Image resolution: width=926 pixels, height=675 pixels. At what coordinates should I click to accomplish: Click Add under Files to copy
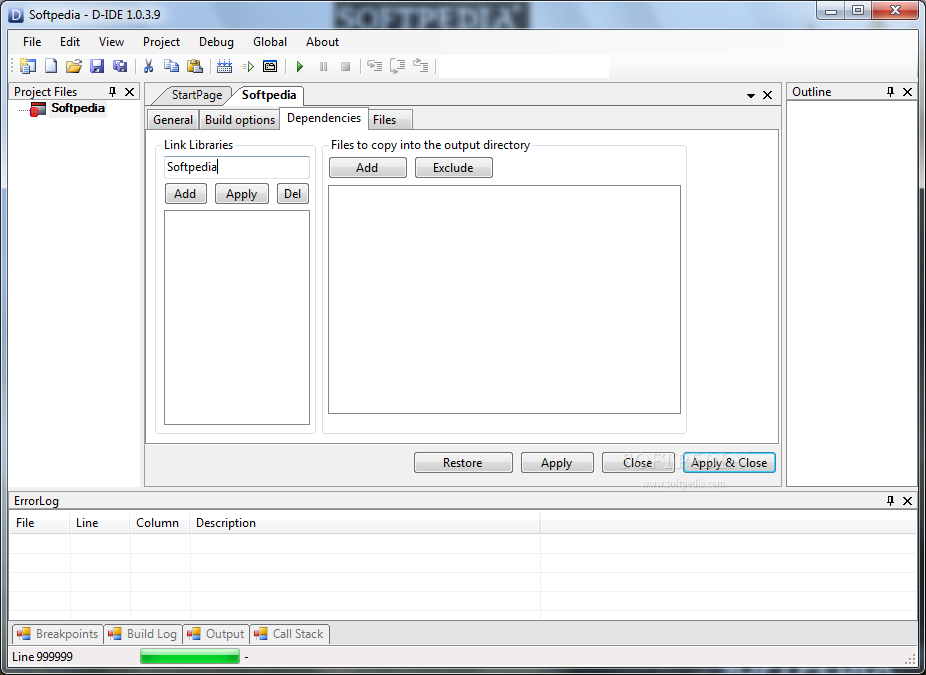pyautogui.click(x=367, y=168)
